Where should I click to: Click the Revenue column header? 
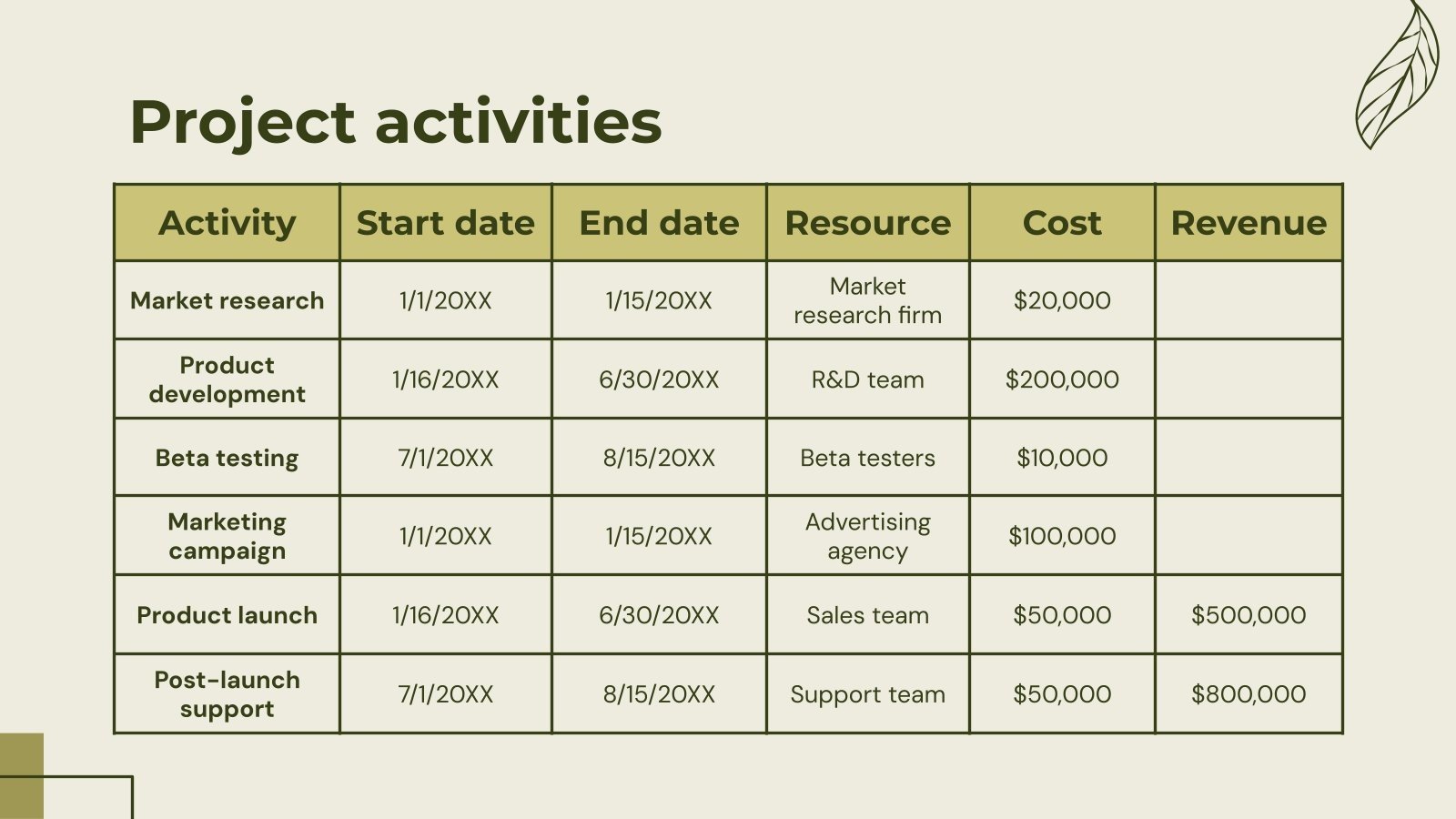coord(1249,223)
